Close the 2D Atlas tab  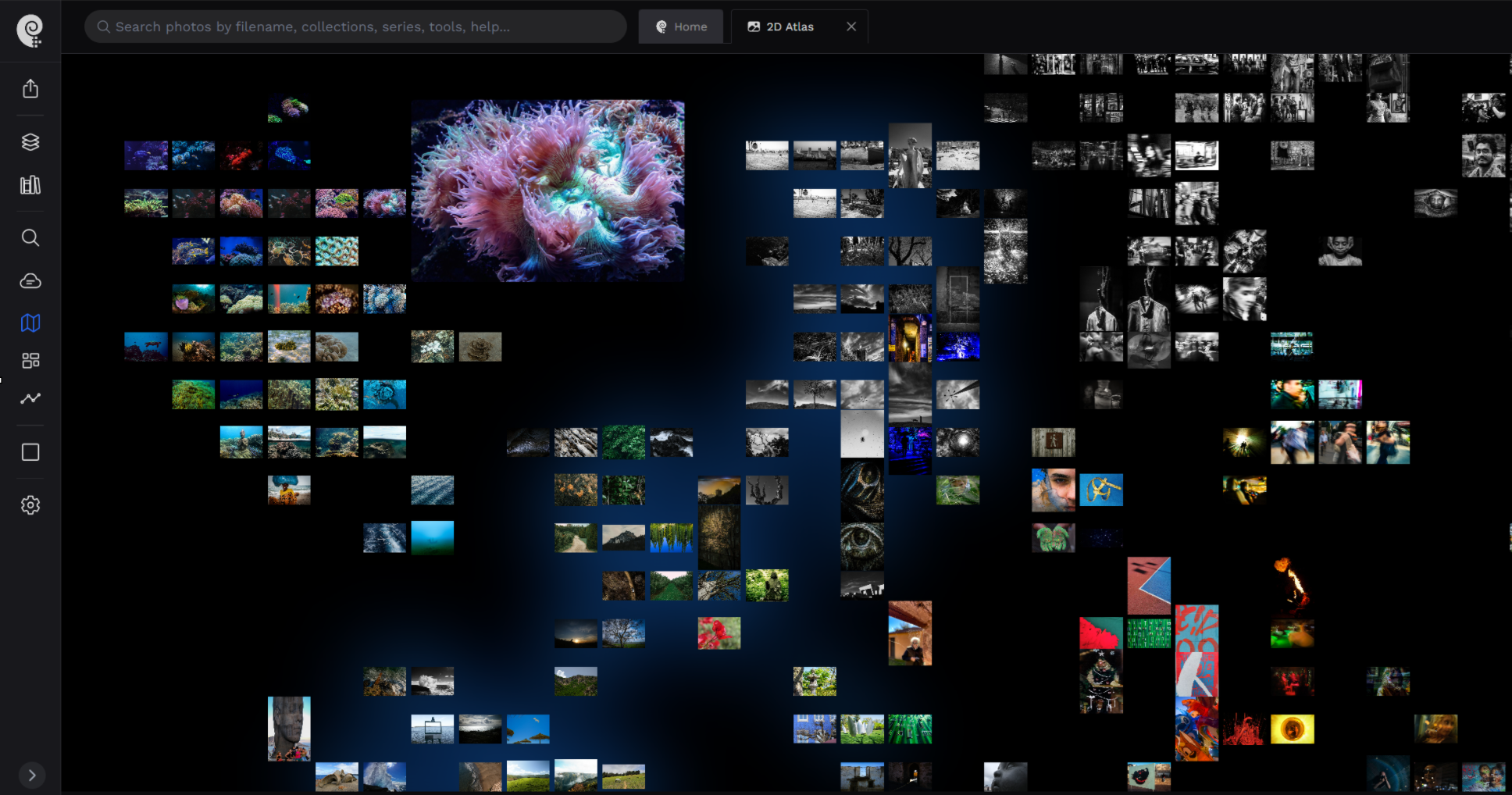[851, 27]
